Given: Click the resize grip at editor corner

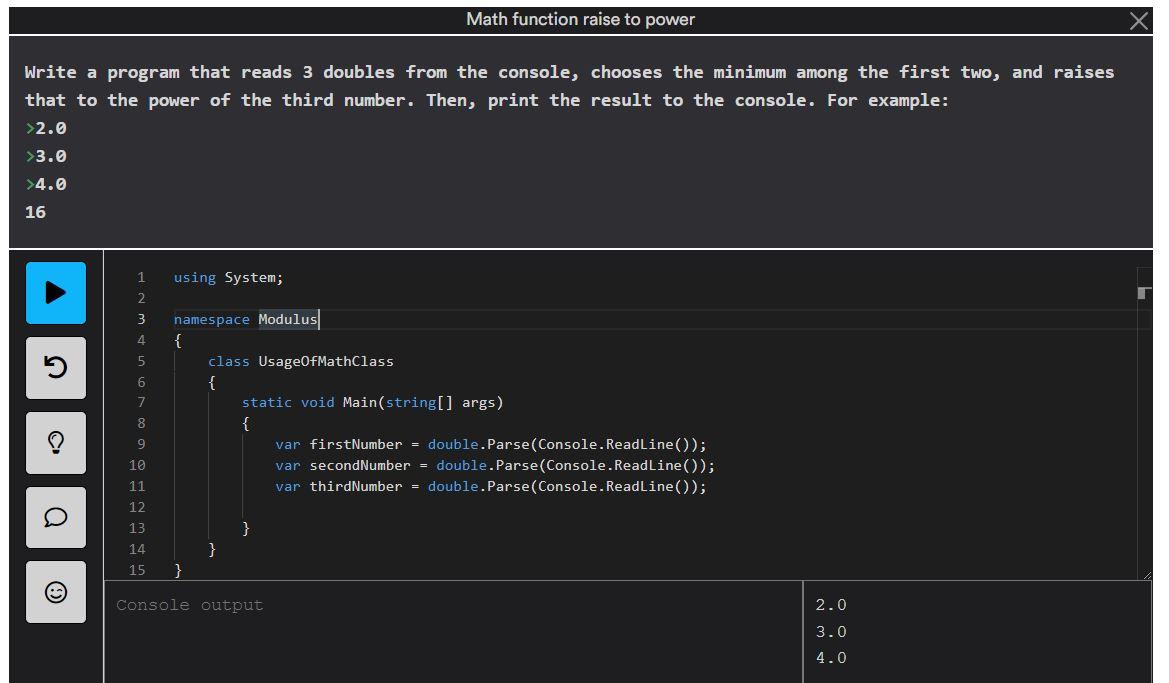Looking at the screenshot, I should point(1147,575).
